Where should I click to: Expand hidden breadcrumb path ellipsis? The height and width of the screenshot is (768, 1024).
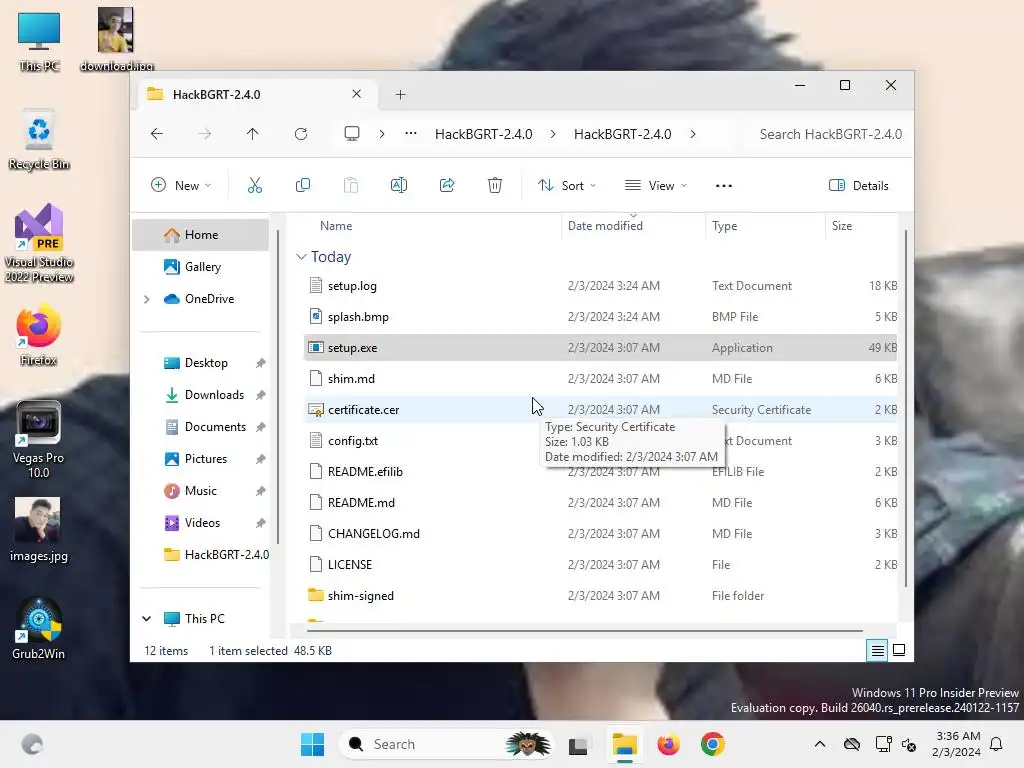pyautogui.click(x=411, y=133)
